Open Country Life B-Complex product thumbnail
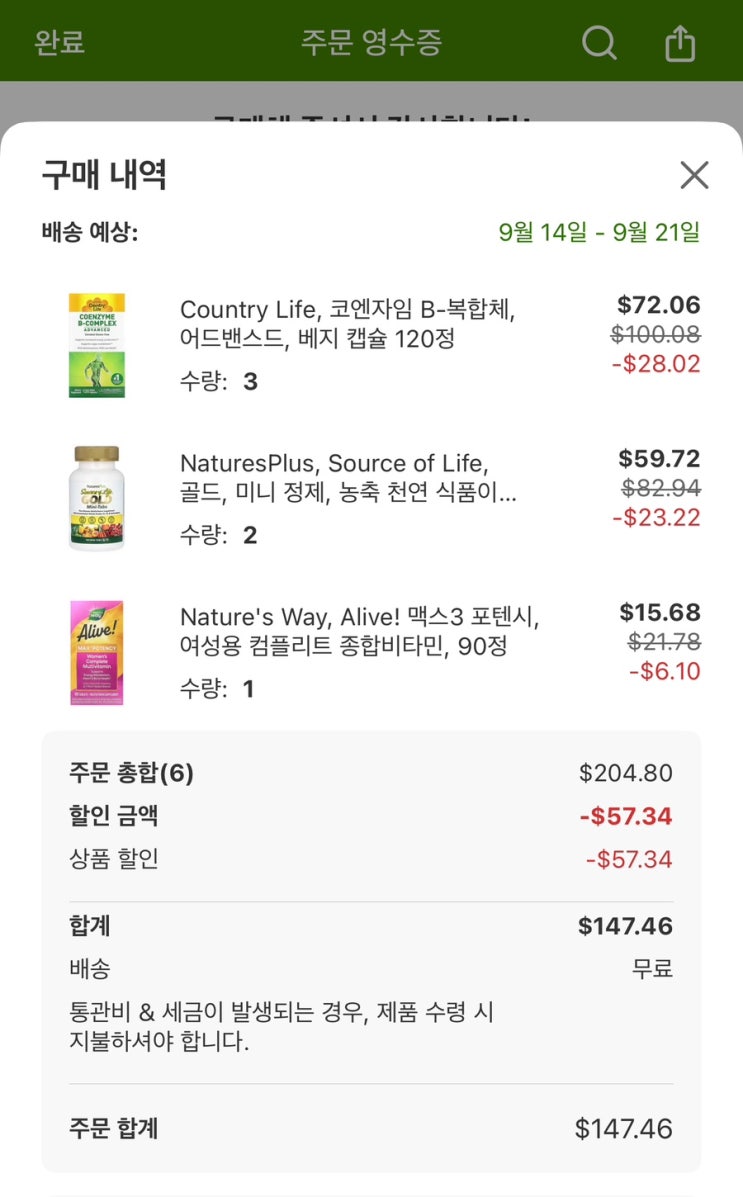743x1197 pixels. coord(97,345)
